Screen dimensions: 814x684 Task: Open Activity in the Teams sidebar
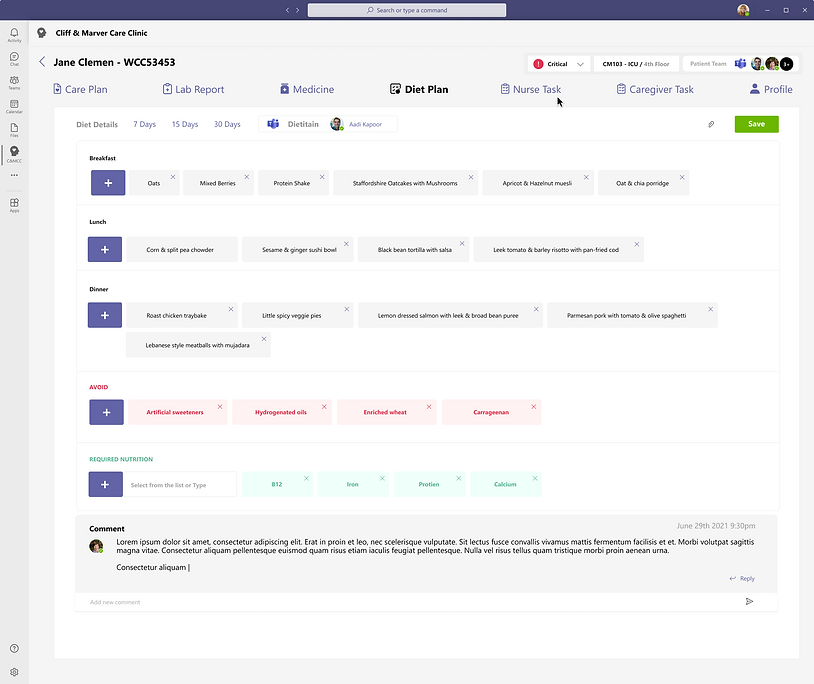tap(14, 35)
